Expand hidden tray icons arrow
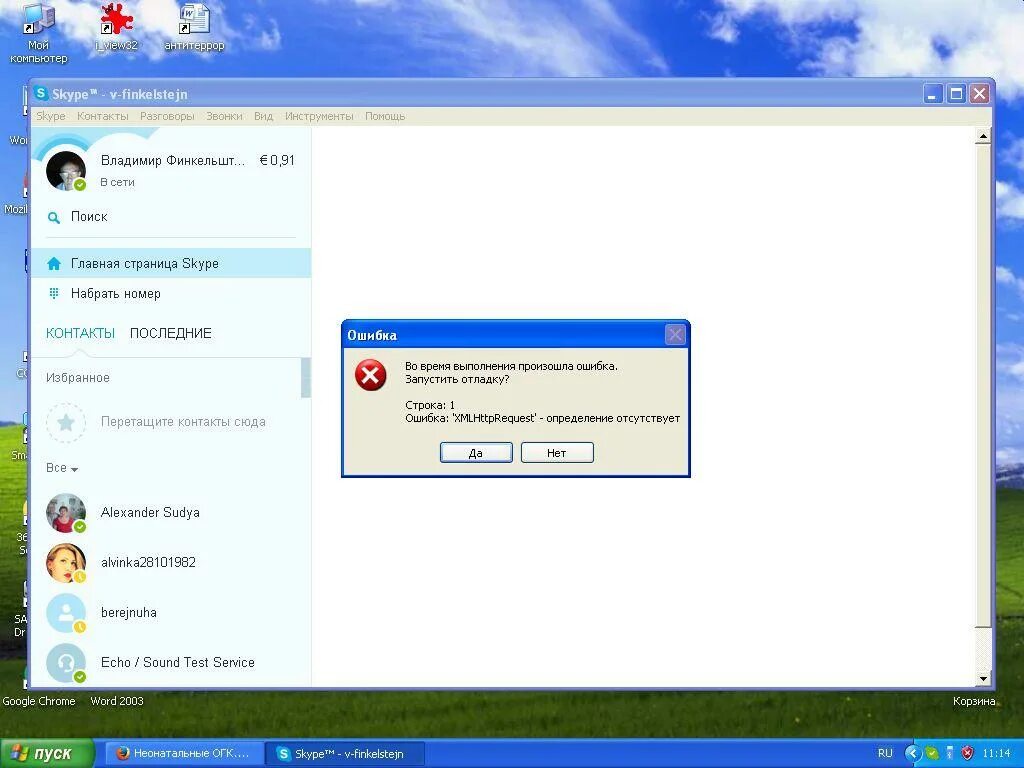The image size is (1024, 768). click(x=912, y=753)
